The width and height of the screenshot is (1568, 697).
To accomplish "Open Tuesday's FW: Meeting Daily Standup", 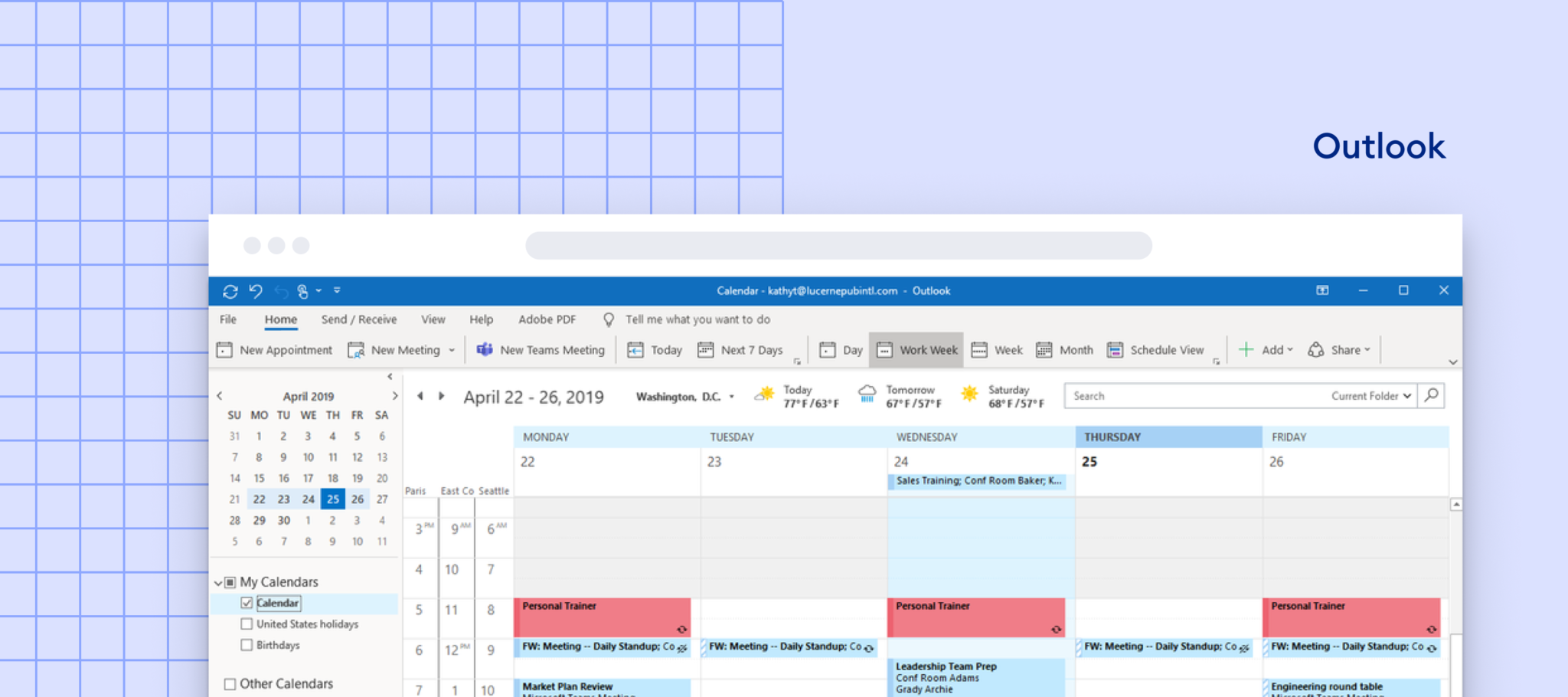I will (x=789, y=647).
